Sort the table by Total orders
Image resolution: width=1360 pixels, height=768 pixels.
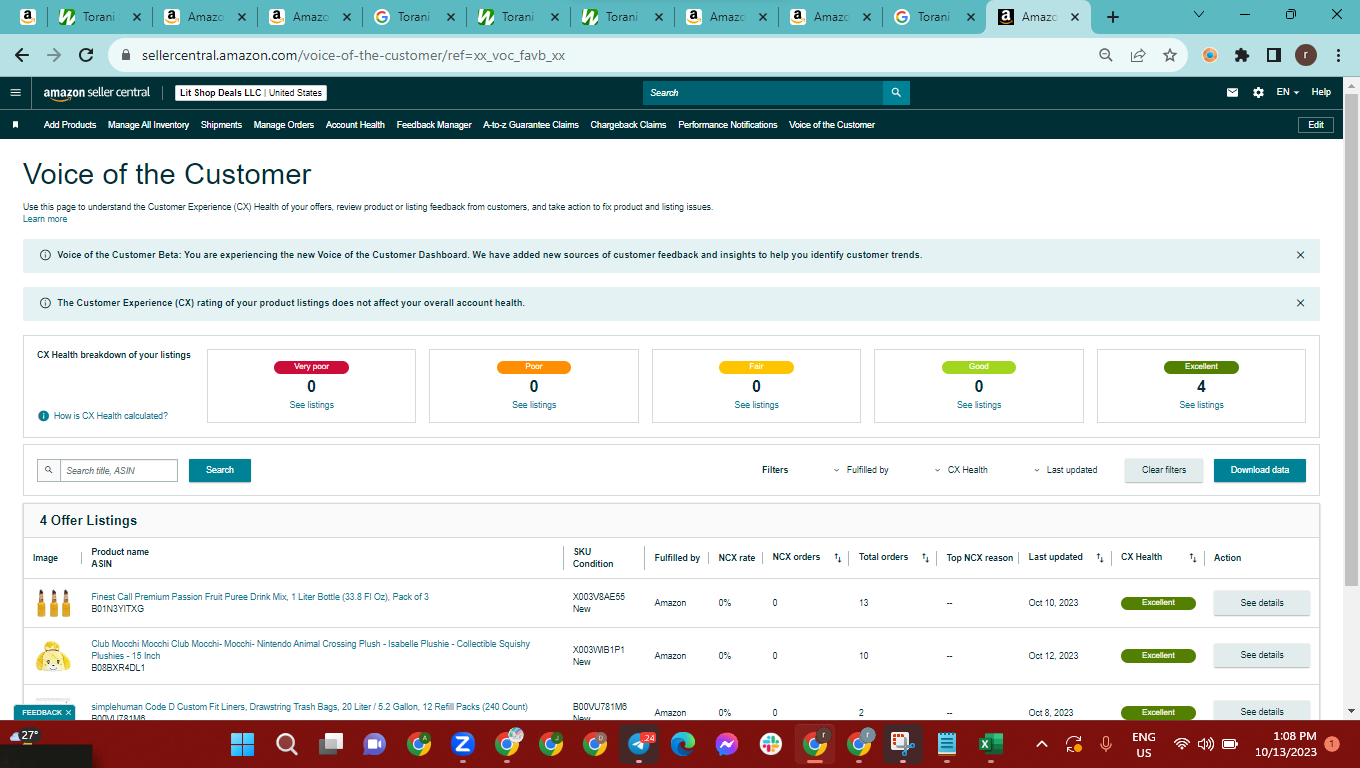pos(926,558)
